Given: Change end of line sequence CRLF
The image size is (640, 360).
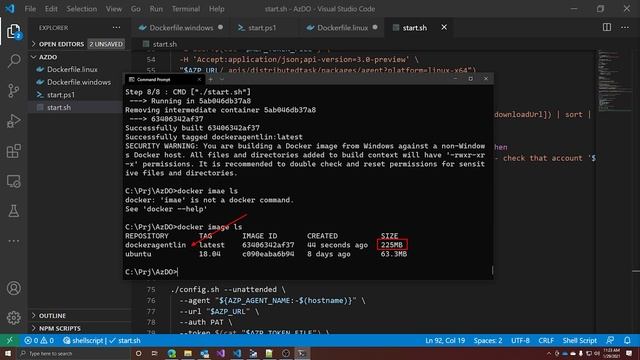Looking at the screenshot, I should [546, 340].
